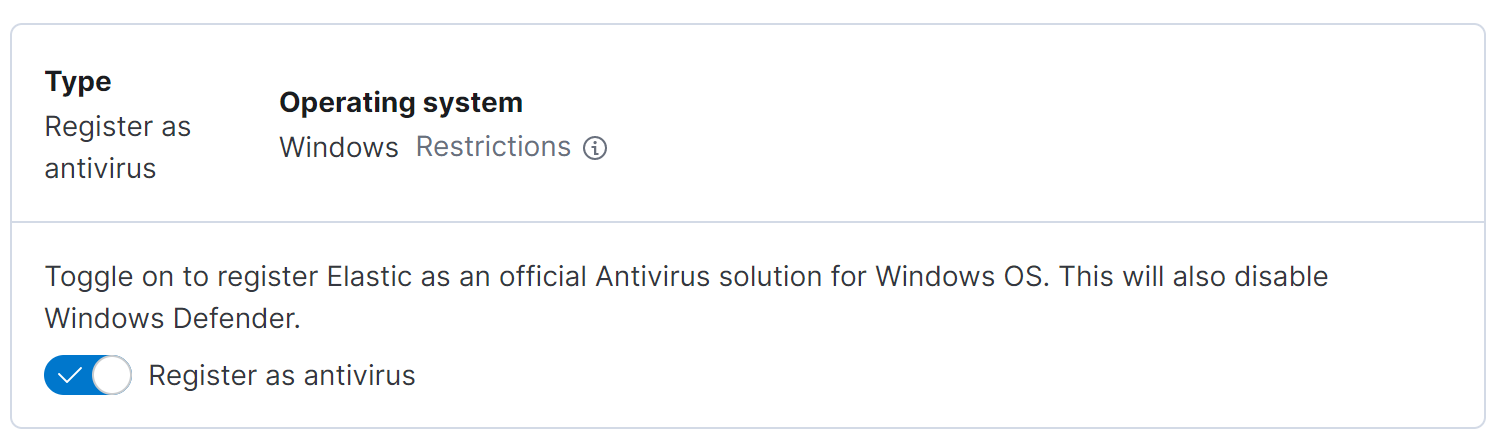
Task: Click "Windows OS" in the description text
Action: (962, 276)
